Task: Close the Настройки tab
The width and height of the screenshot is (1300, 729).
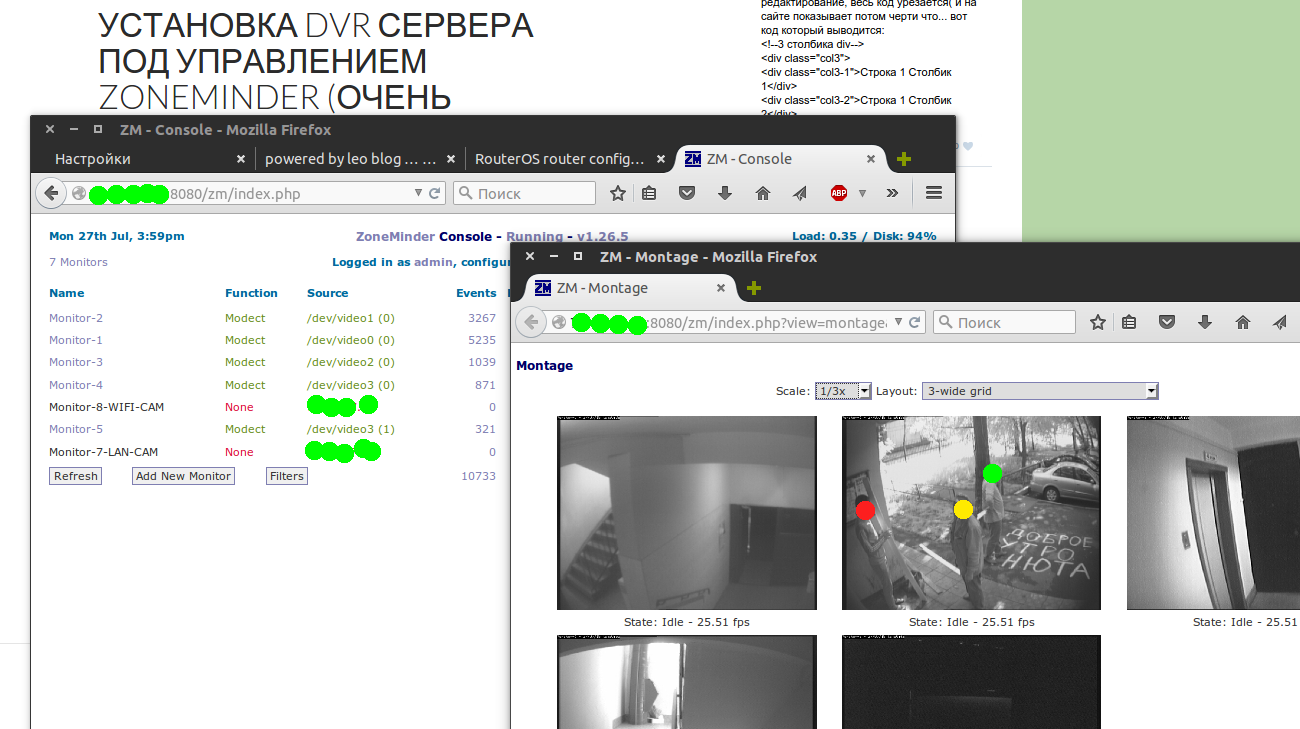Action: 241,158
